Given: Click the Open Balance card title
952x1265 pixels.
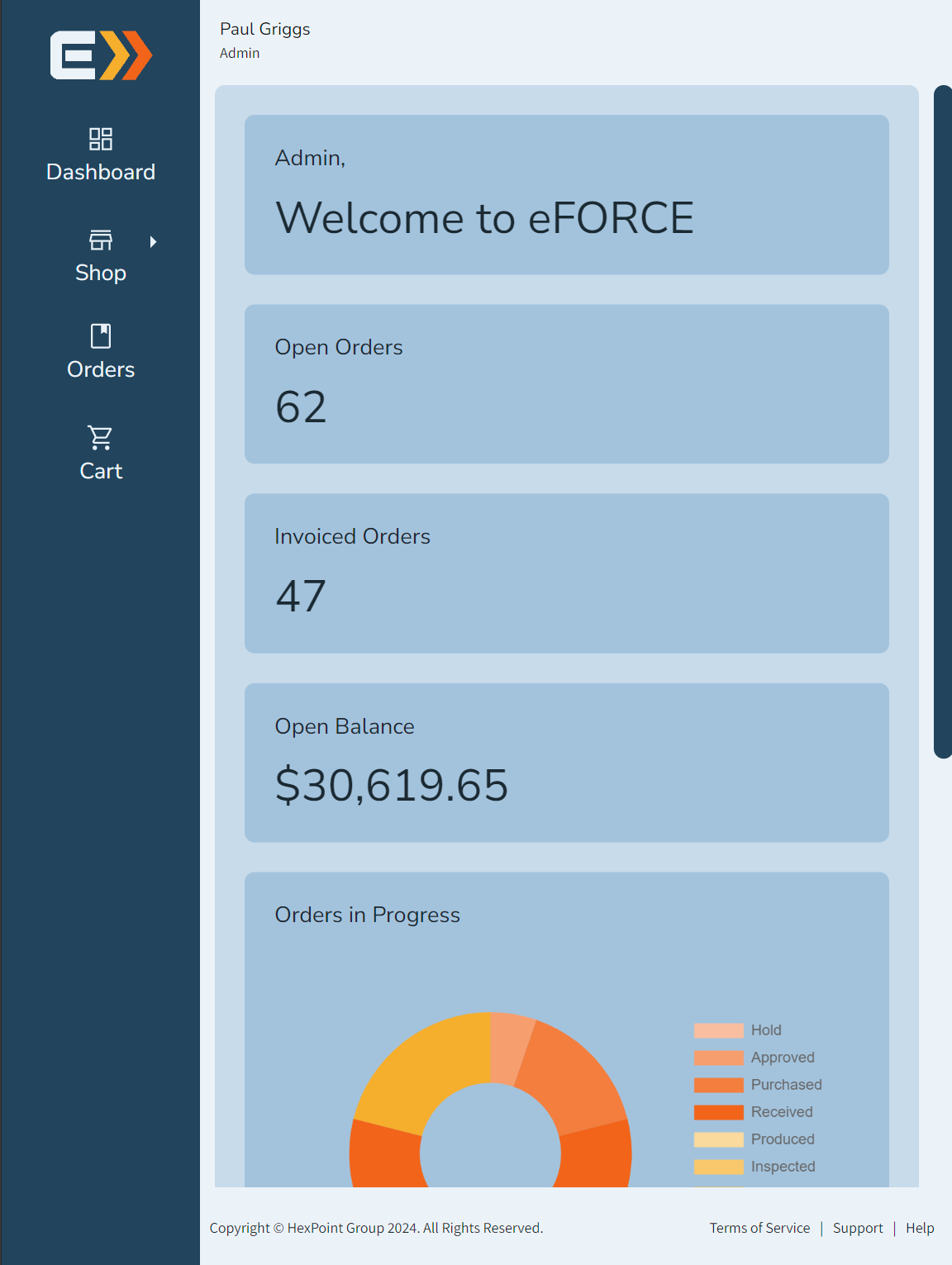Looking at the screenshot, I should click(345, 726).
